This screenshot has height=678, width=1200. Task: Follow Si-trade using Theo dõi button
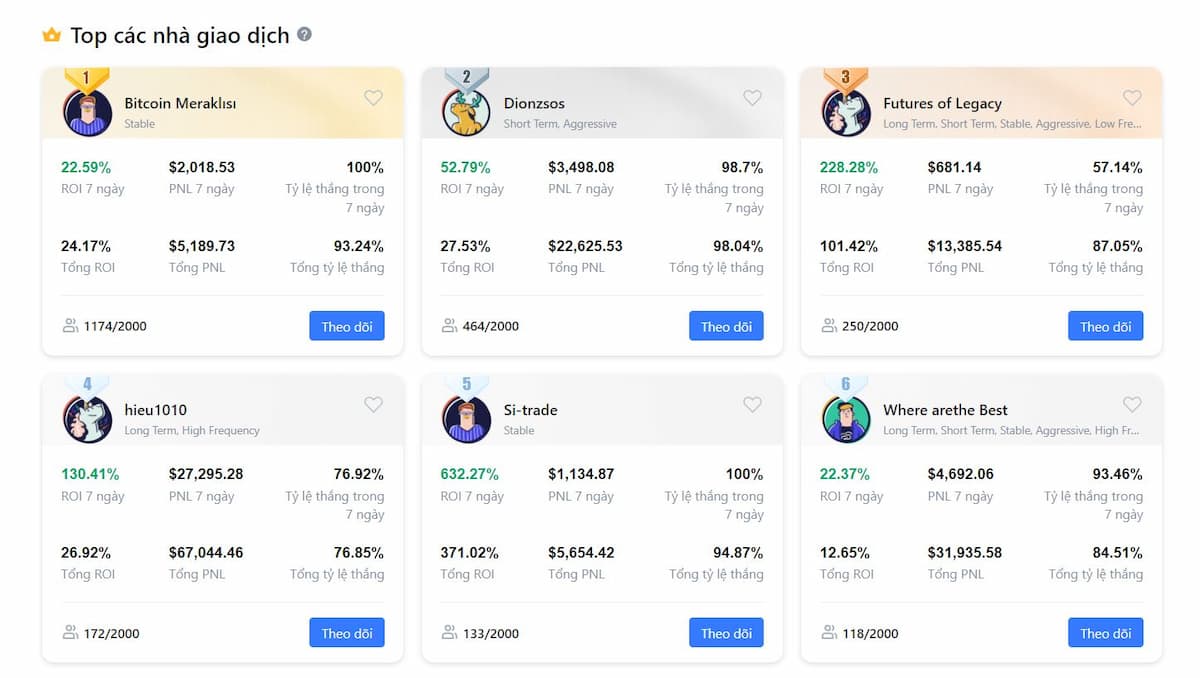pyautogui.click(x=726, y=633)
